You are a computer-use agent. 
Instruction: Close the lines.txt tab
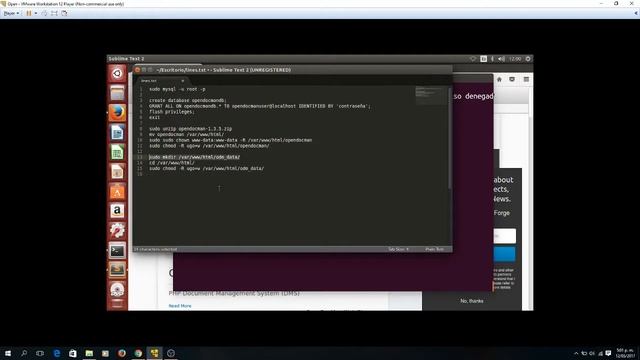(182, 80)
